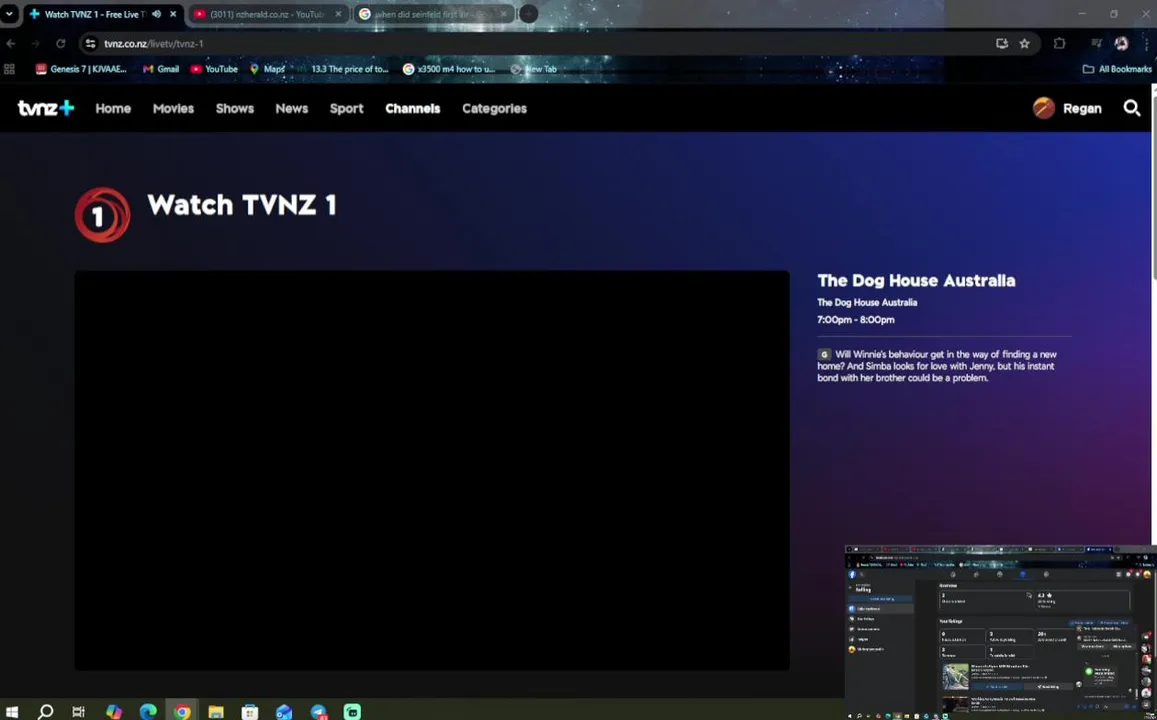Open the search magnifier on TVNZ+
This screenshot has width=1157, height=720.
[x=1131, y=108]
